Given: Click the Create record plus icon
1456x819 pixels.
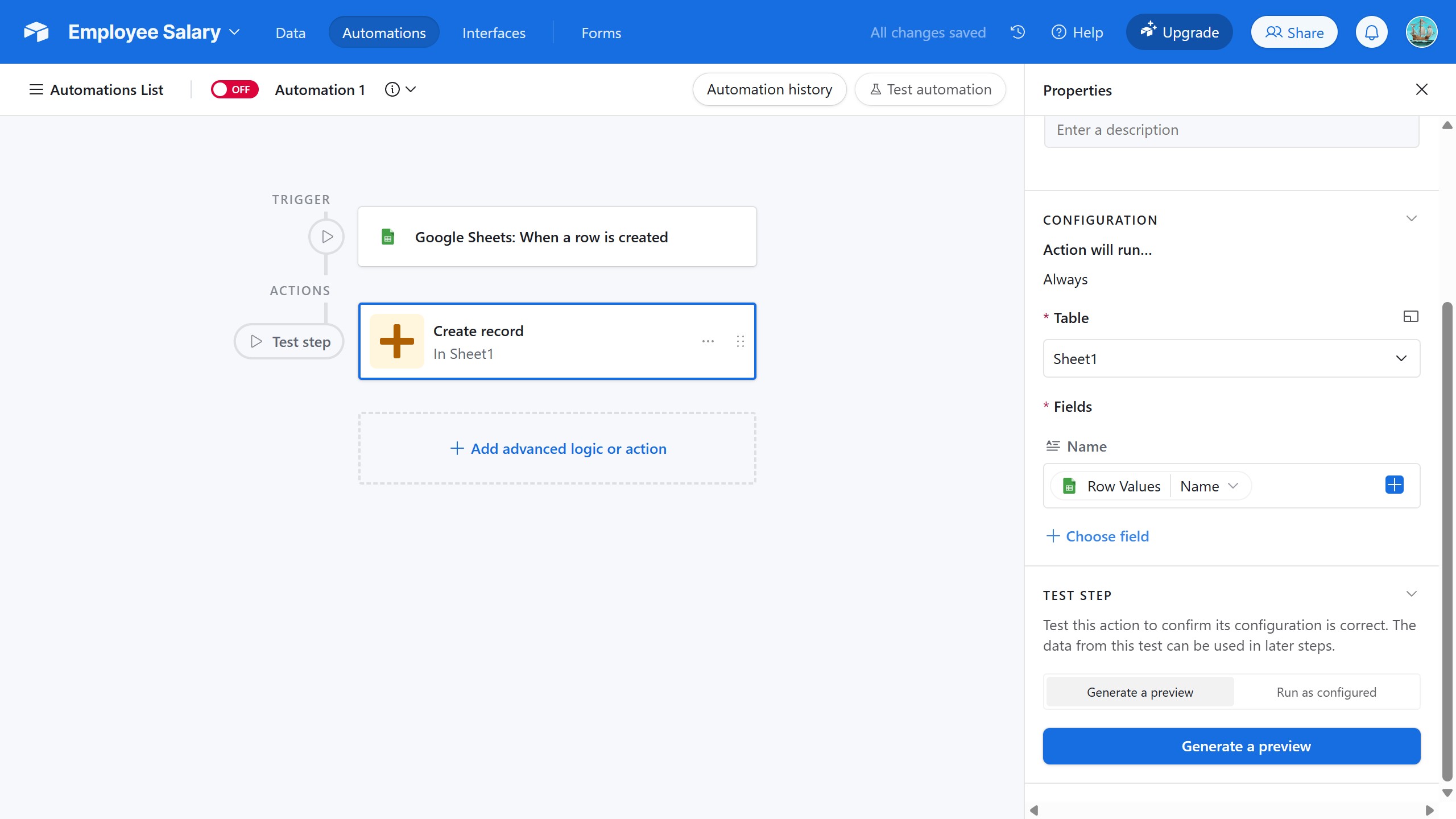Looking at the screenshot, I should click(397, 341).
